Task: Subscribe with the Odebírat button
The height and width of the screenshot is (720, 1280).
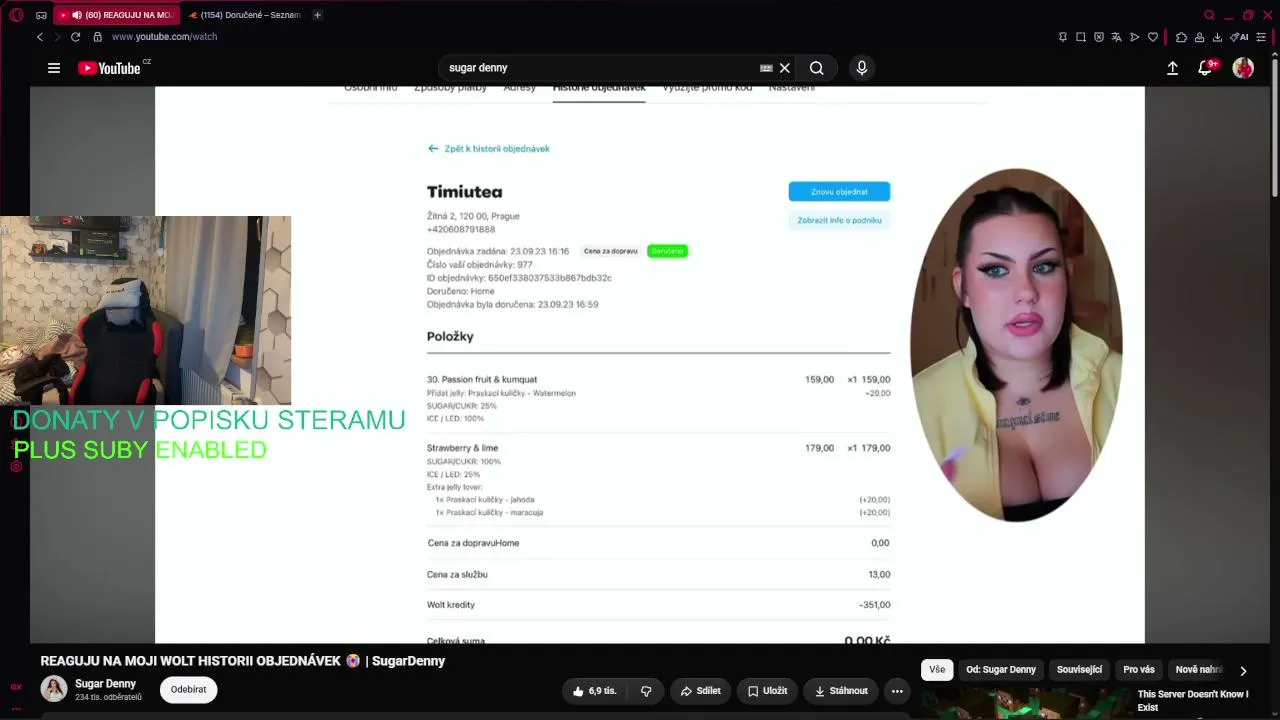Action: tap(188, 690)
